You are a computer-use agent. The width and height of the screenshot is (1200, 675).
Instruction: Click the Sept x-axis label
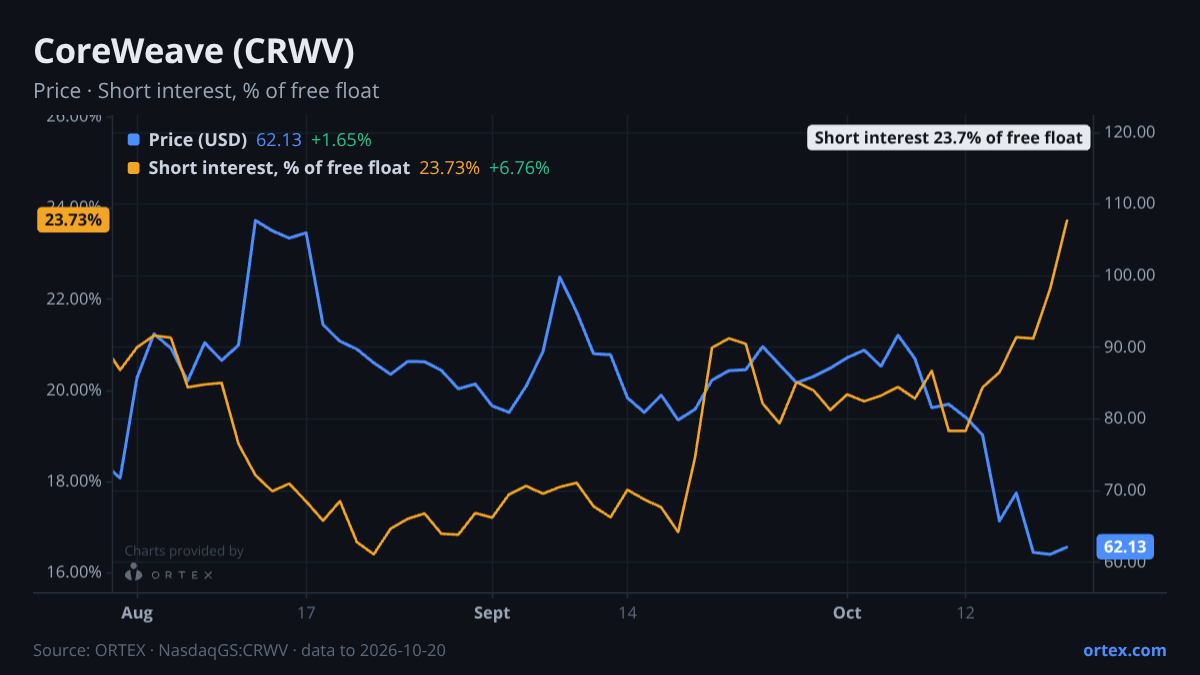492,612
